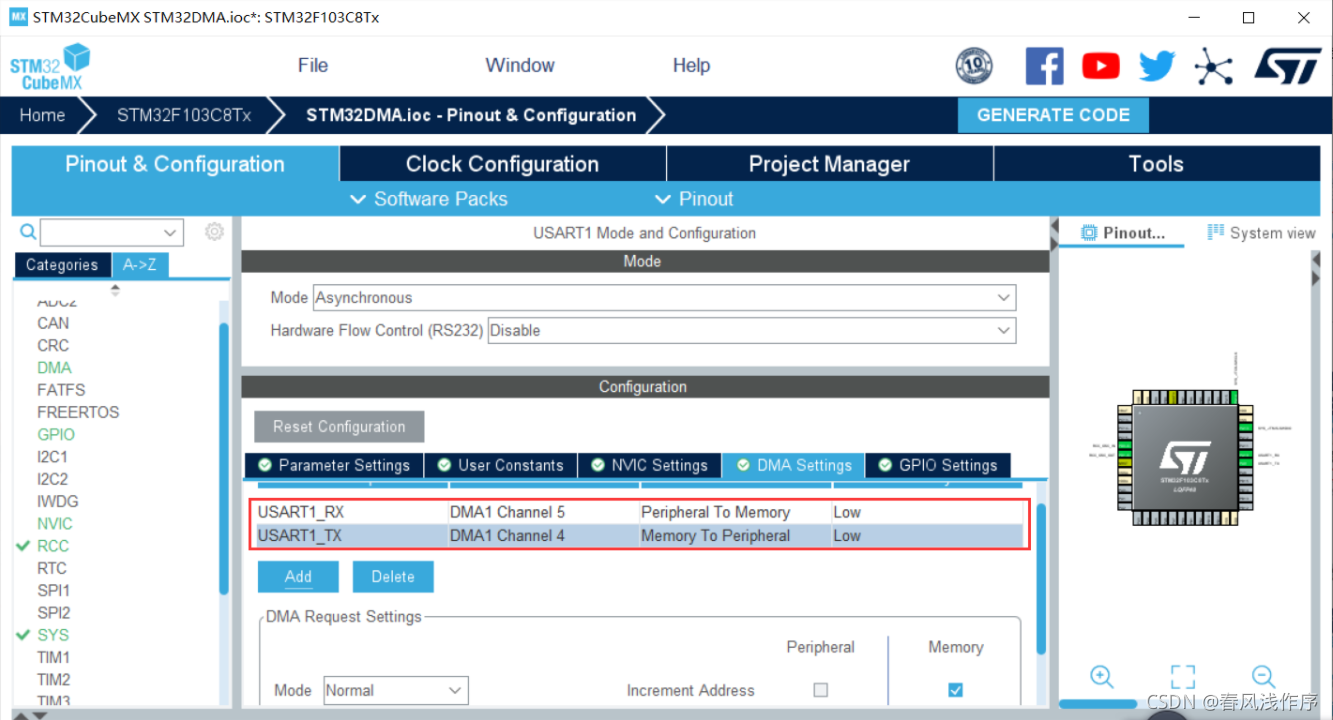Click the Add DMA request button
The height and width of the screenshot is (720, 1333).
tap(298, 577)
